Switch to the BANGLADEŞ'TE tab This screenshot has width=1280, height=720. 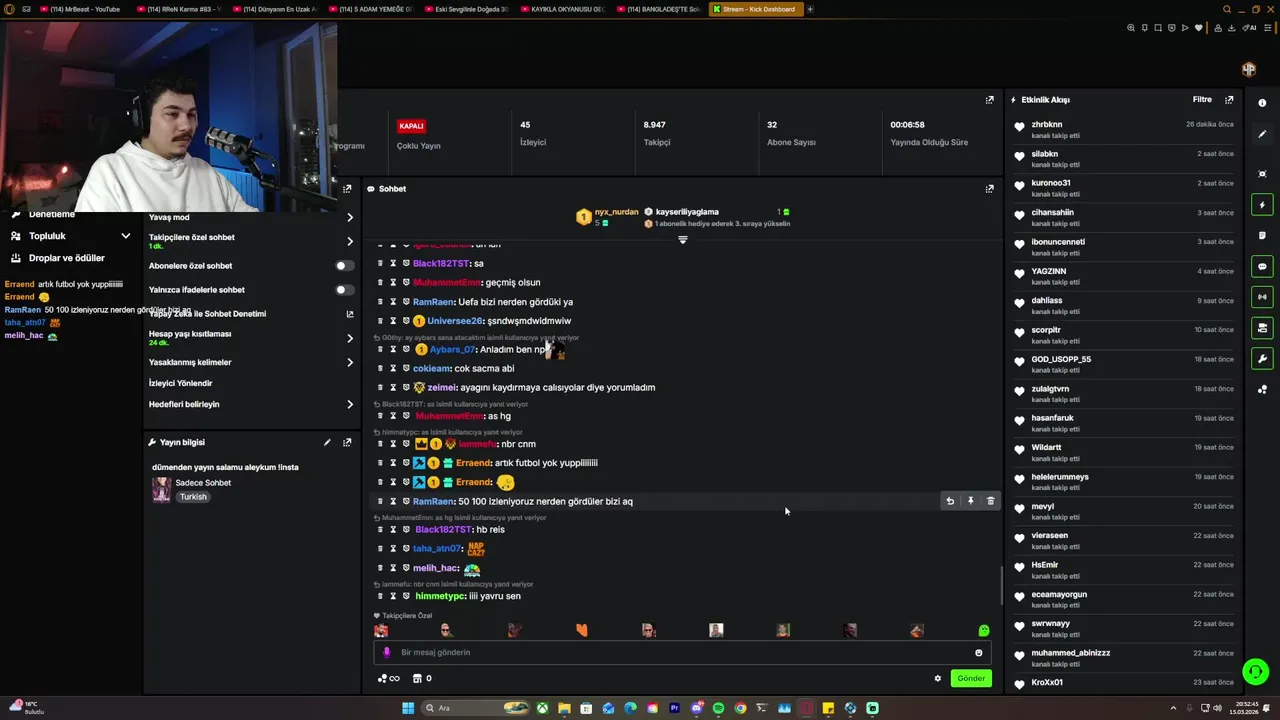pyautogui.click(x=660, y=9)
